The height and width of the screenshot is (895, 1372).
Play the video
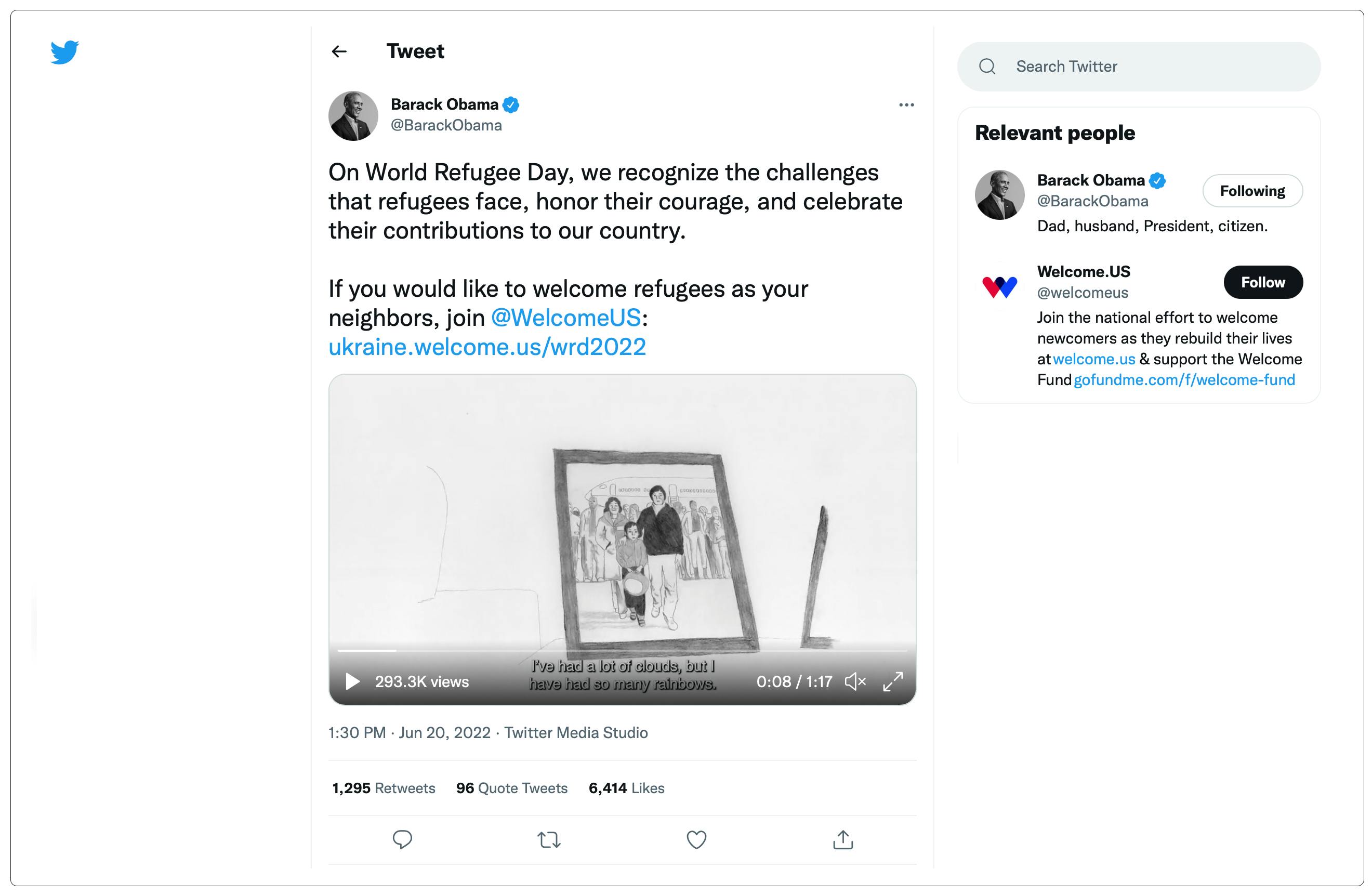pos(352,681)
